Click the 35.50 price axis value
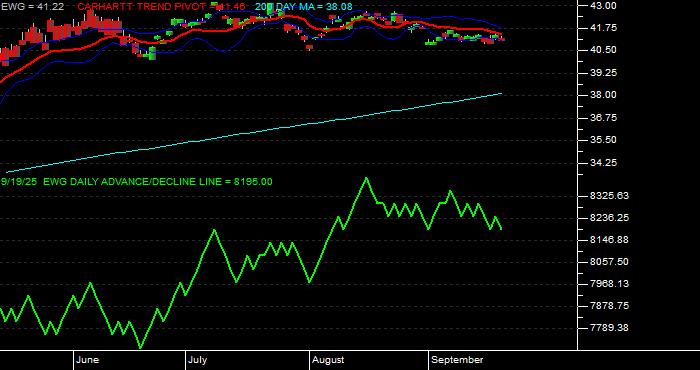Image resolution: width=700 pixels, height=370 pixels. 603,140
